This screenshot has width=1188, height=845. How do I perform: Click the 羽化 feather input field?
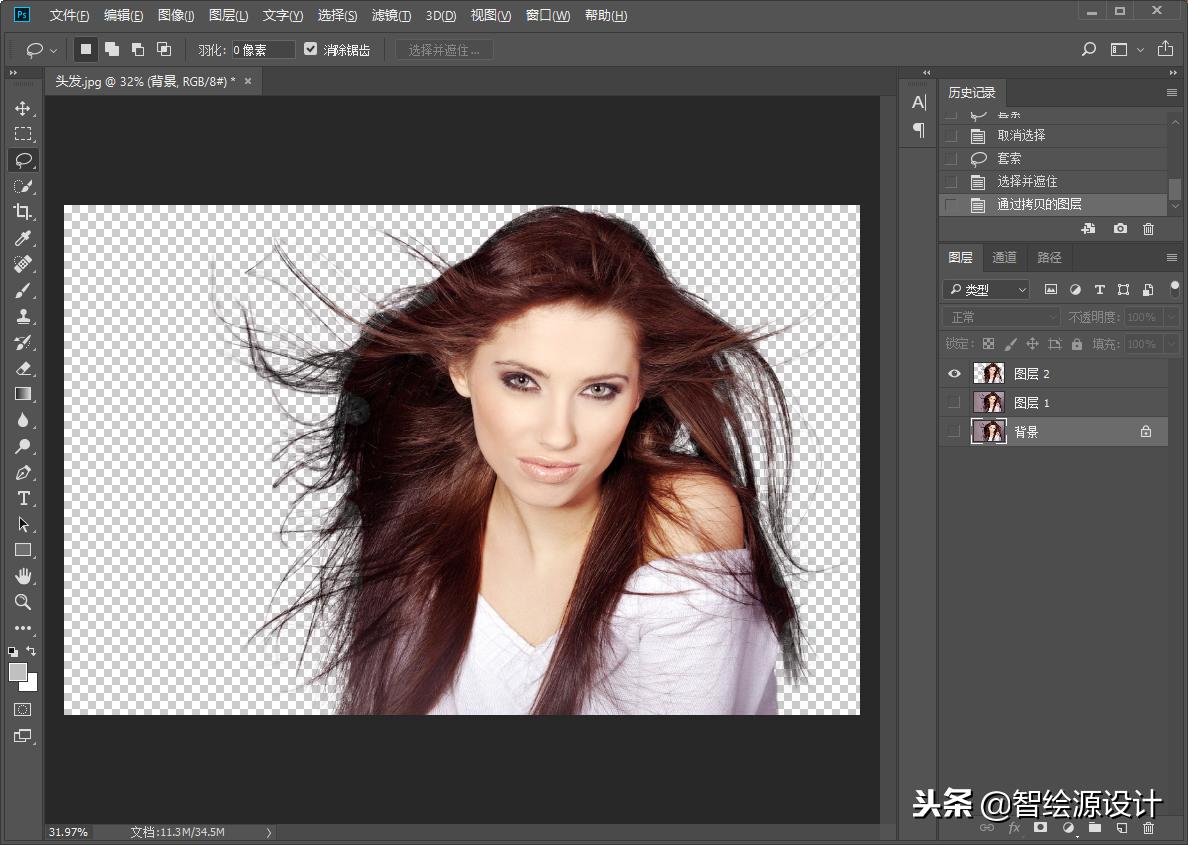tap(263, 50)
